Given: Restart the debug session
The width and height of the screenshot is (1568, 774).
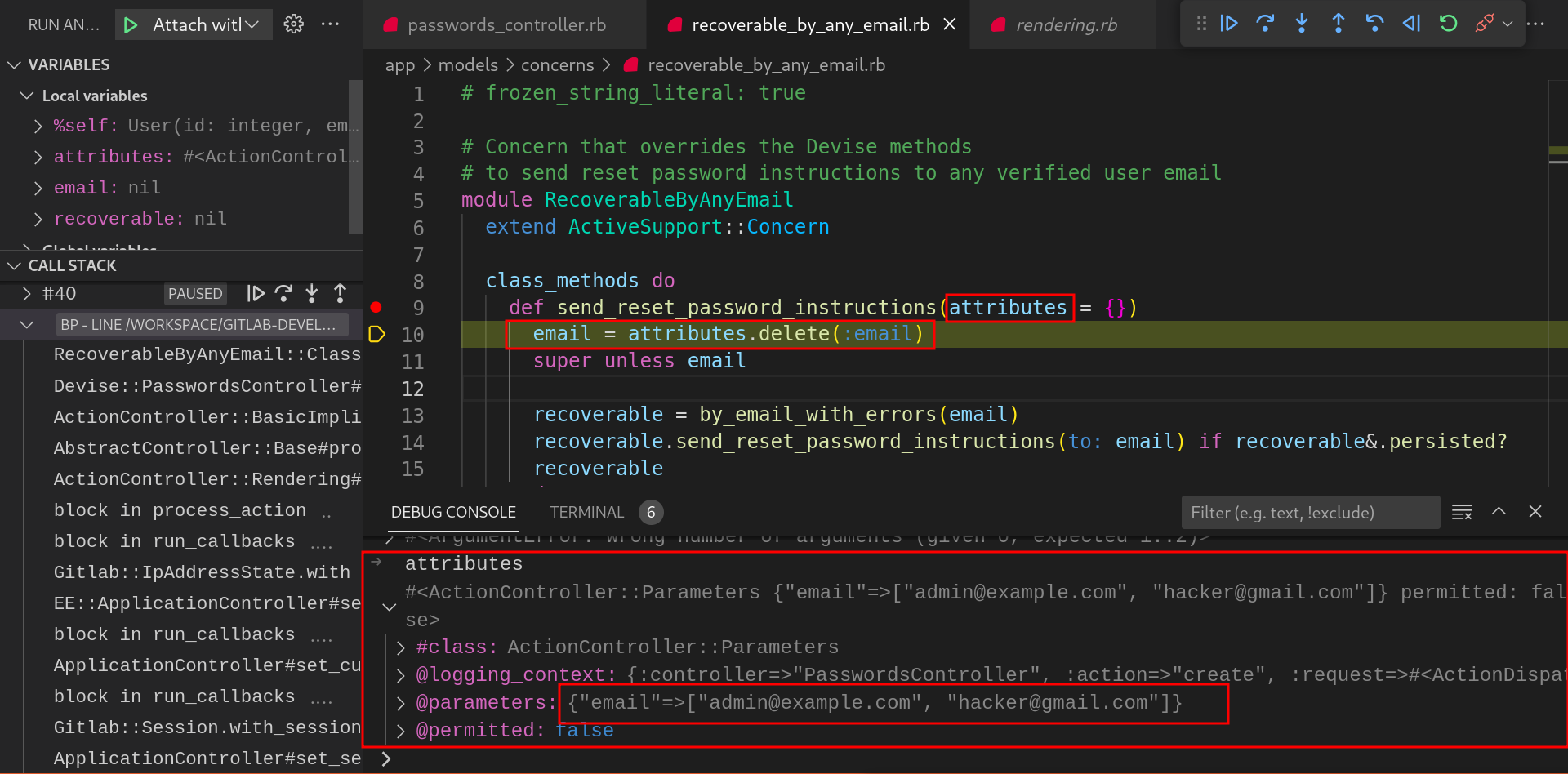Looking at the screenshot, I should (x=1448, y=24).
